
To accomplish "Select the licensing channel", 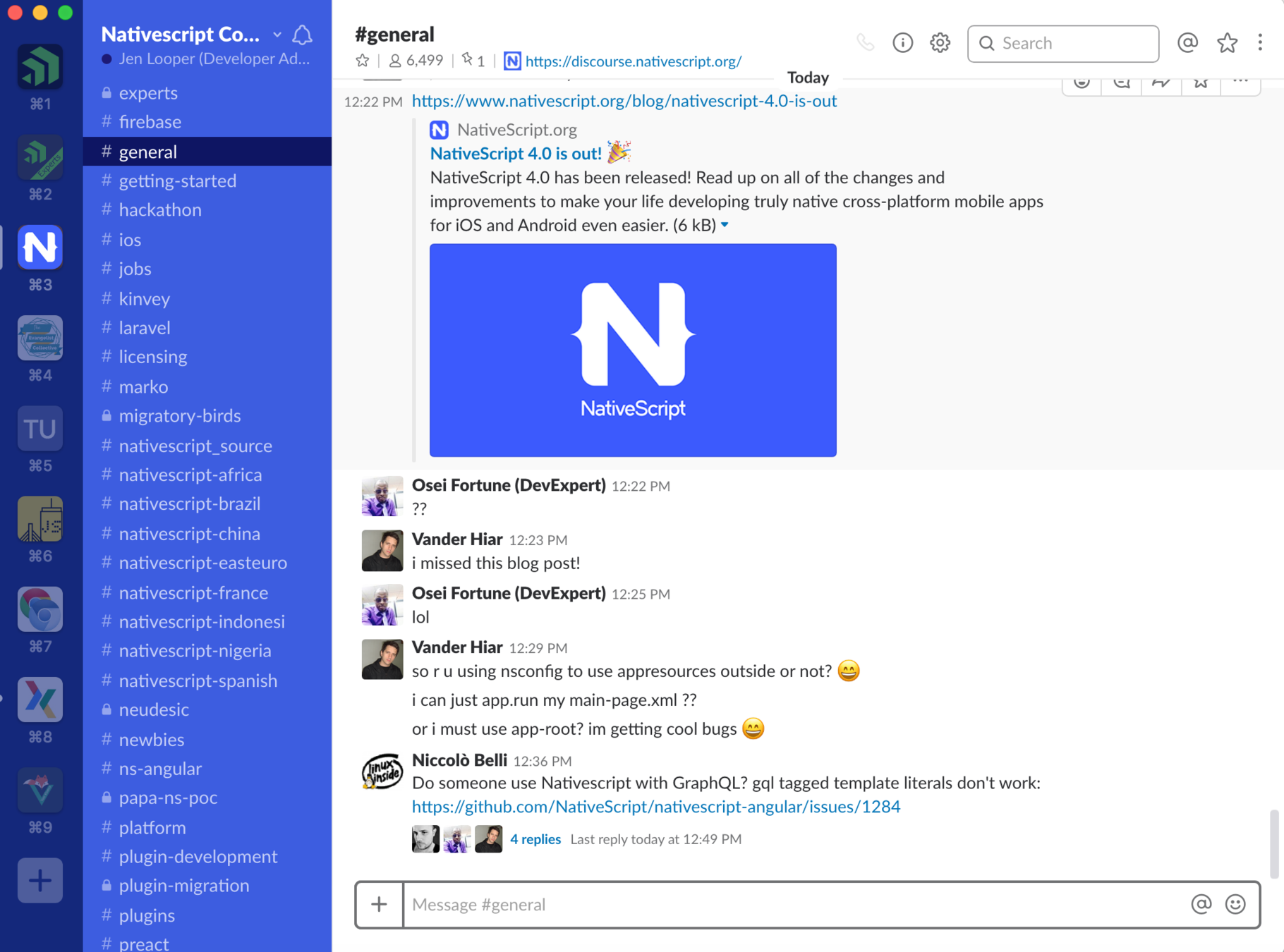I will [207, 357].
